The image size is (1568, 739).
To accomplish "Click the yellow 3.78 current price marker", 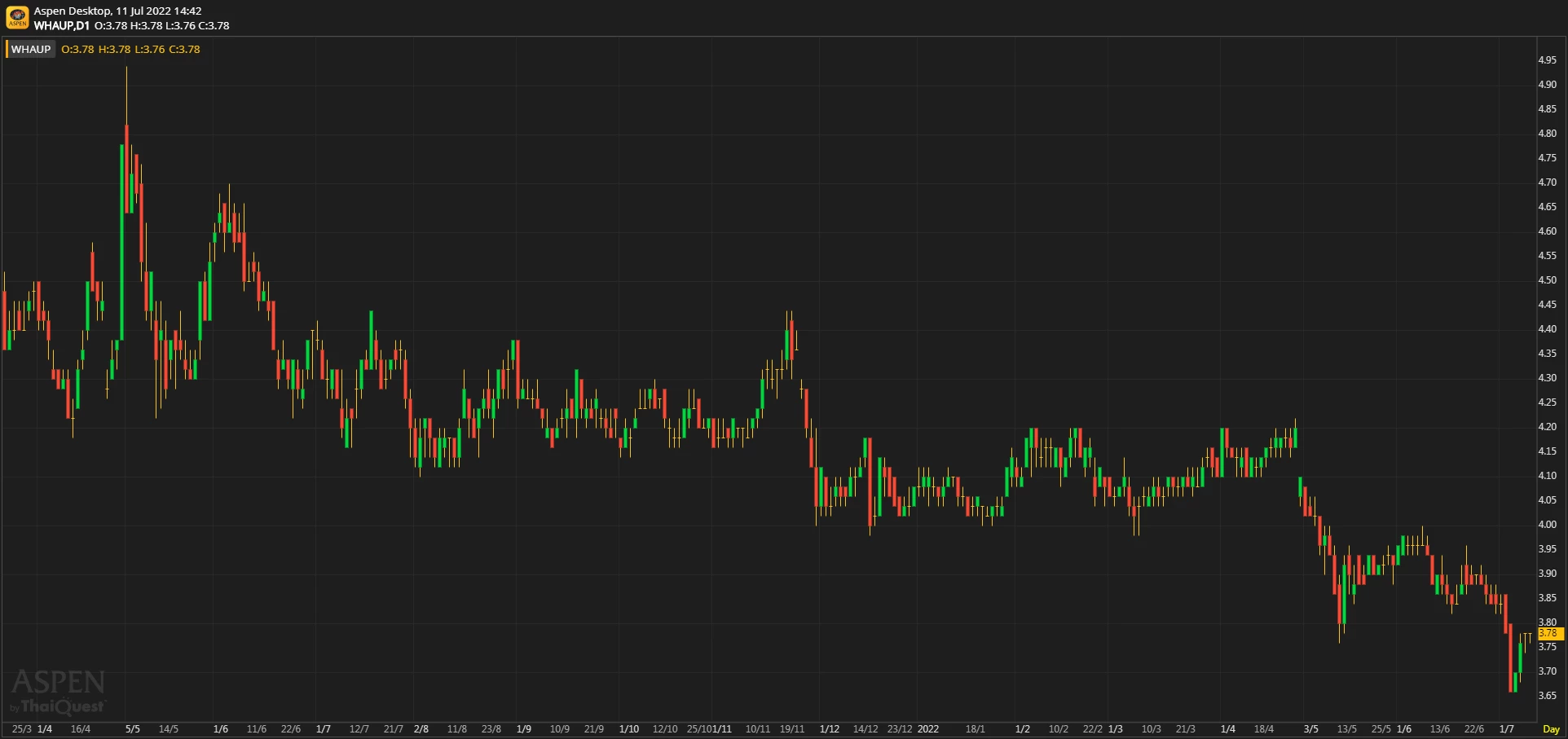I will click(x=1549, y=633).
